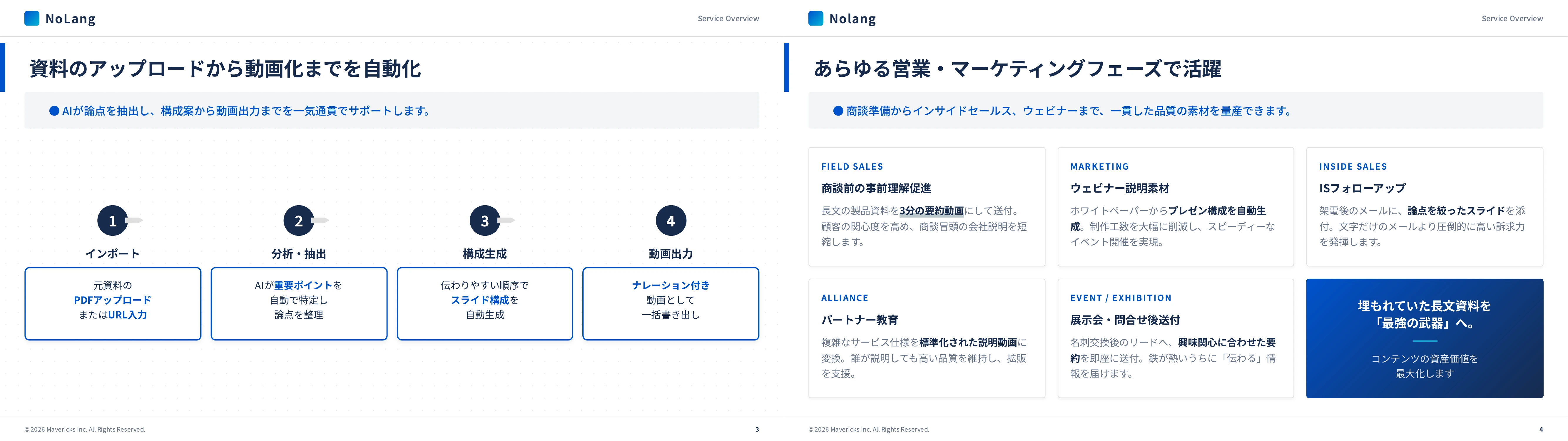This screenshot has height=441, width=1568.
Task: Click the "Nolang" wordmark on slide 4
Action: [853, 19]
